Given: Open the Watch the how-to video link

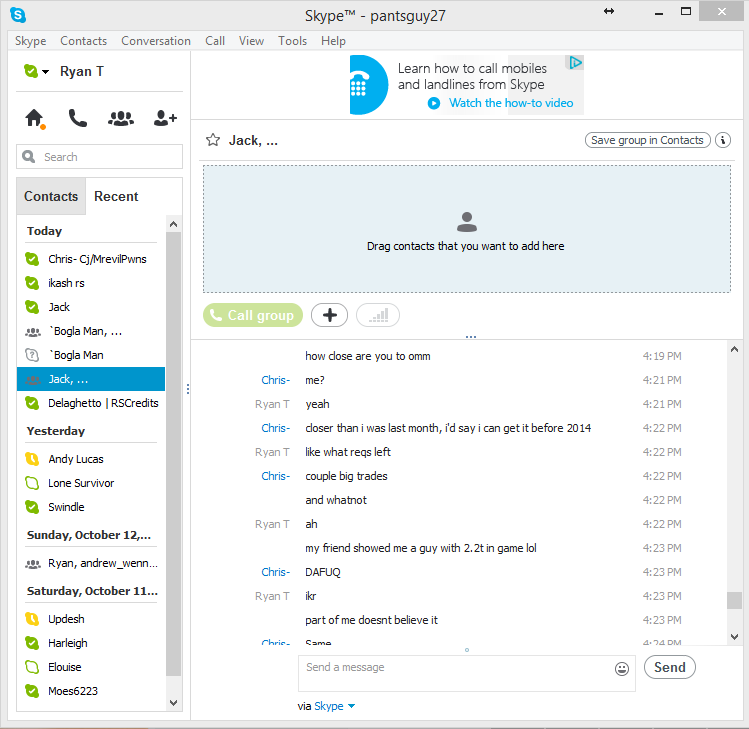Looking at the screenshot, I should (x=511, y=103).
